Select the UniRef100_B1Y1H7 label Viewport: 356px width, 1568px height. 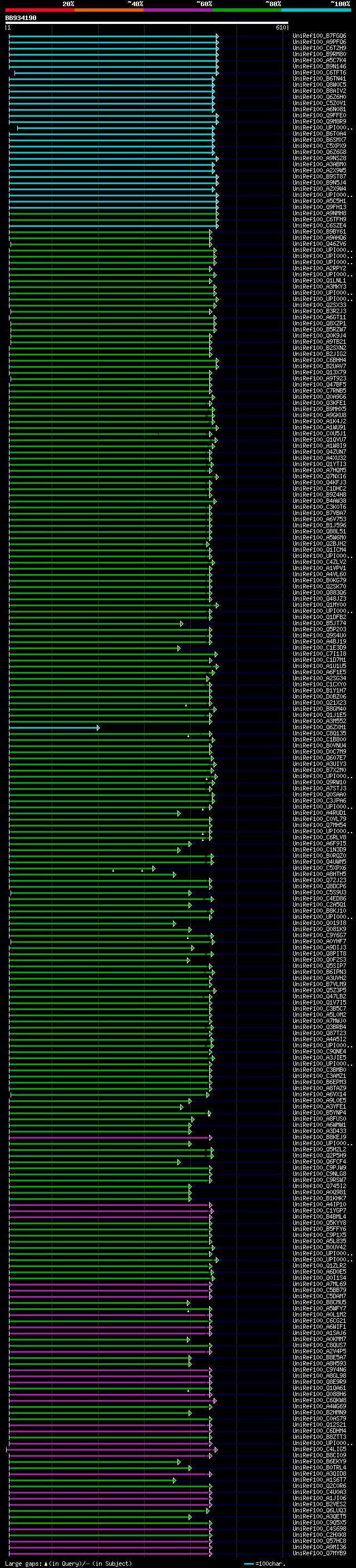tap(319, 690)
